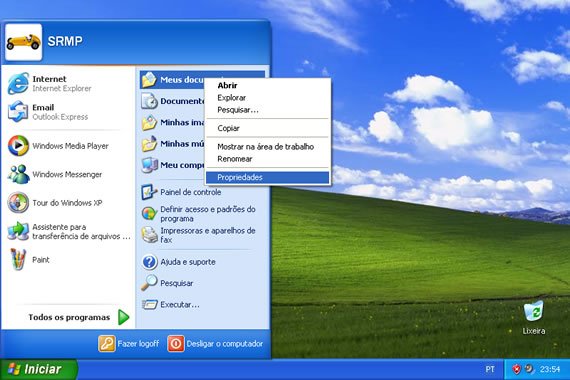Launch the Windows Messenger icon
This screenshot has width=570, height=380.
click(18, 174)
